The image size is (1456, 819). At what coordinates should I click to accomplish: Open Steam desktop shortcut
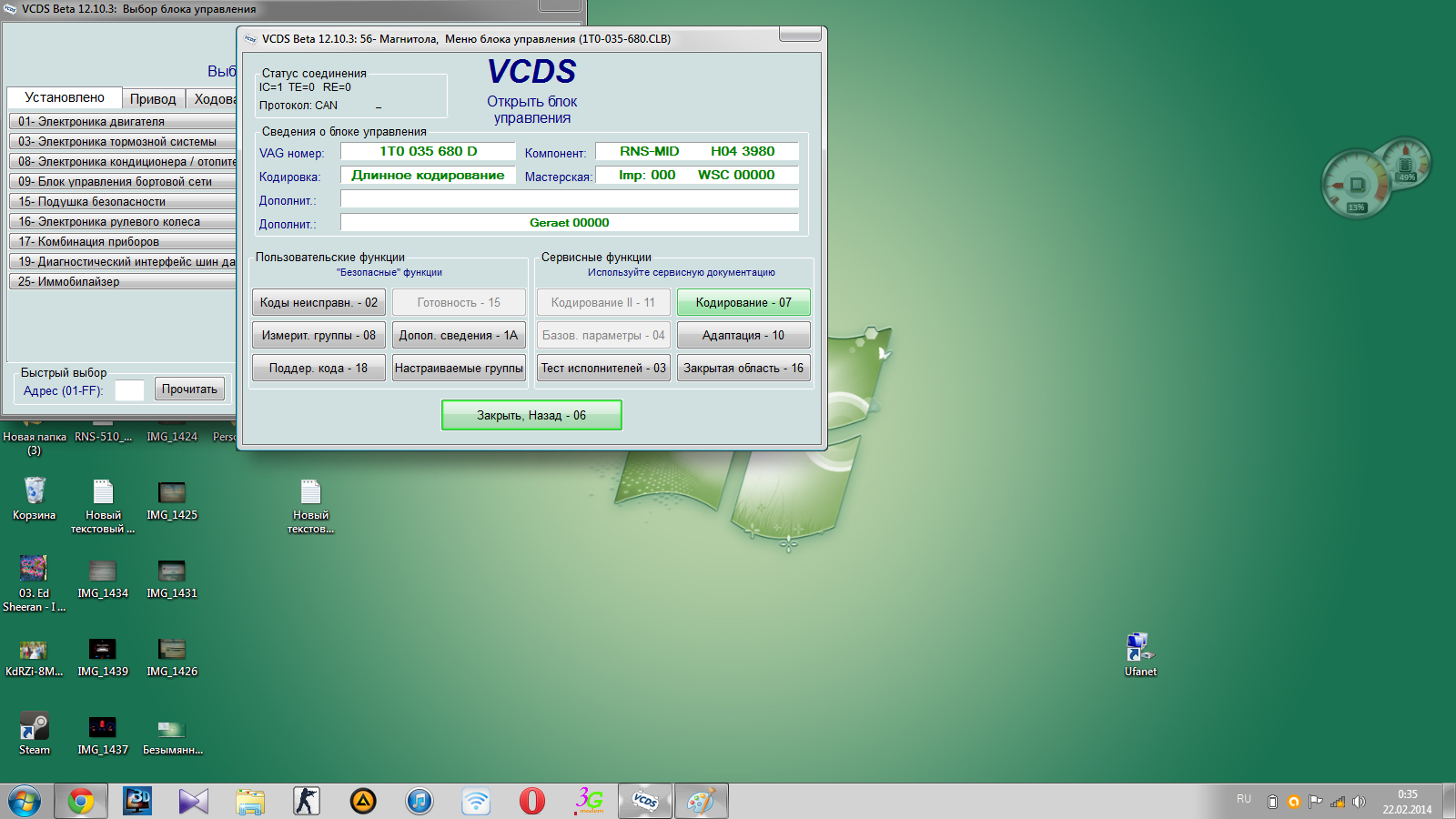[x=35, y=728]
